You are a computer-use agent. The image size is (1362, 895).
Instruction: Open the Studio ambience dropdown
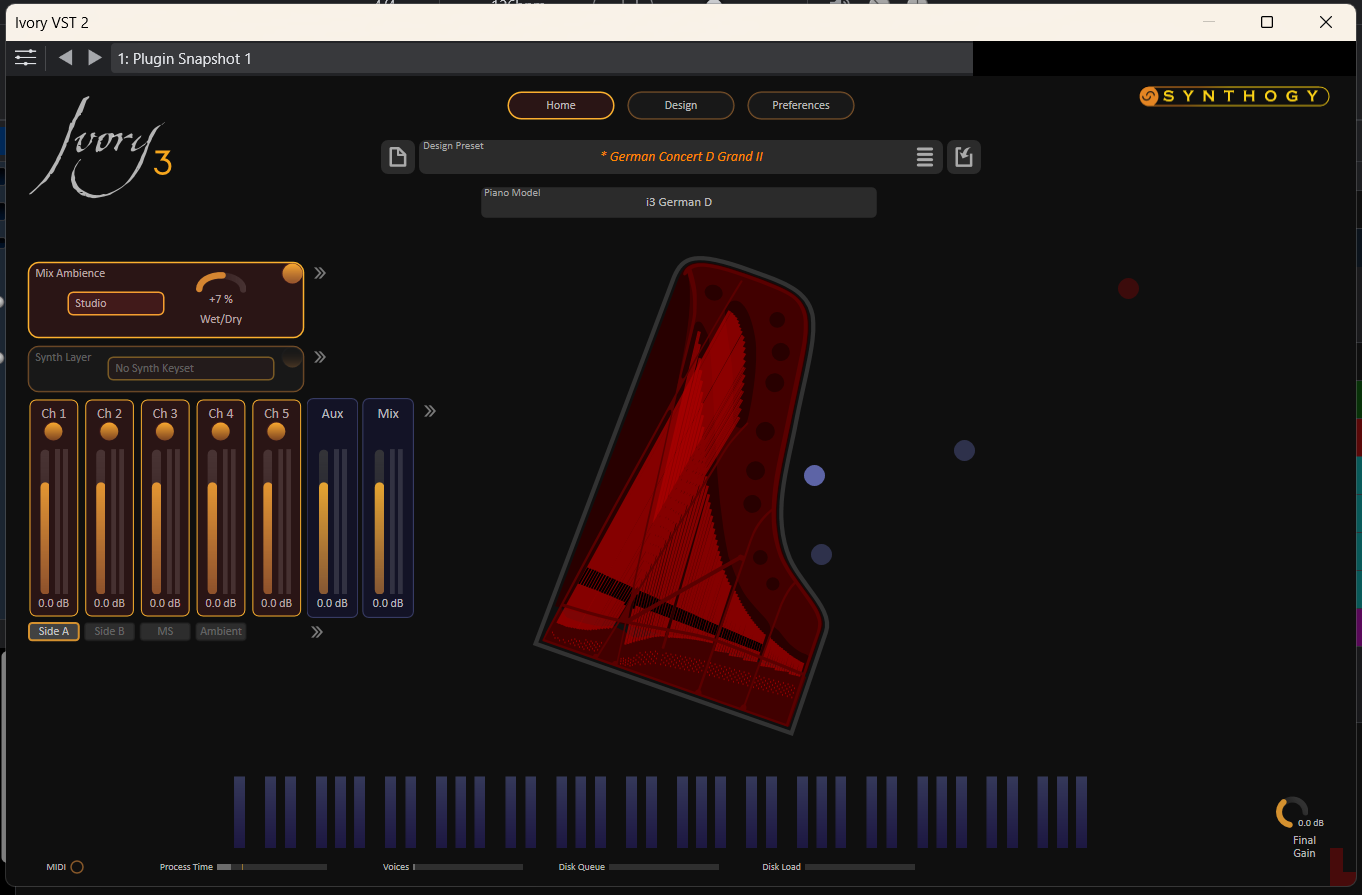(x=116, y=303)
